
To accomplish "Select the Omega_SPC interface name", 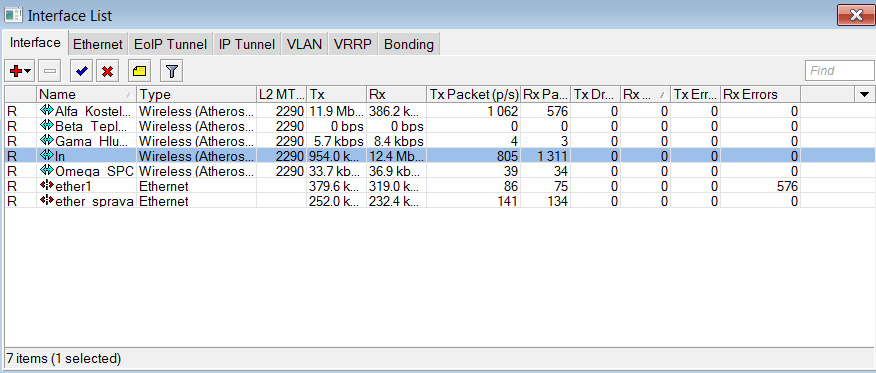I will [x=94, y=170].
